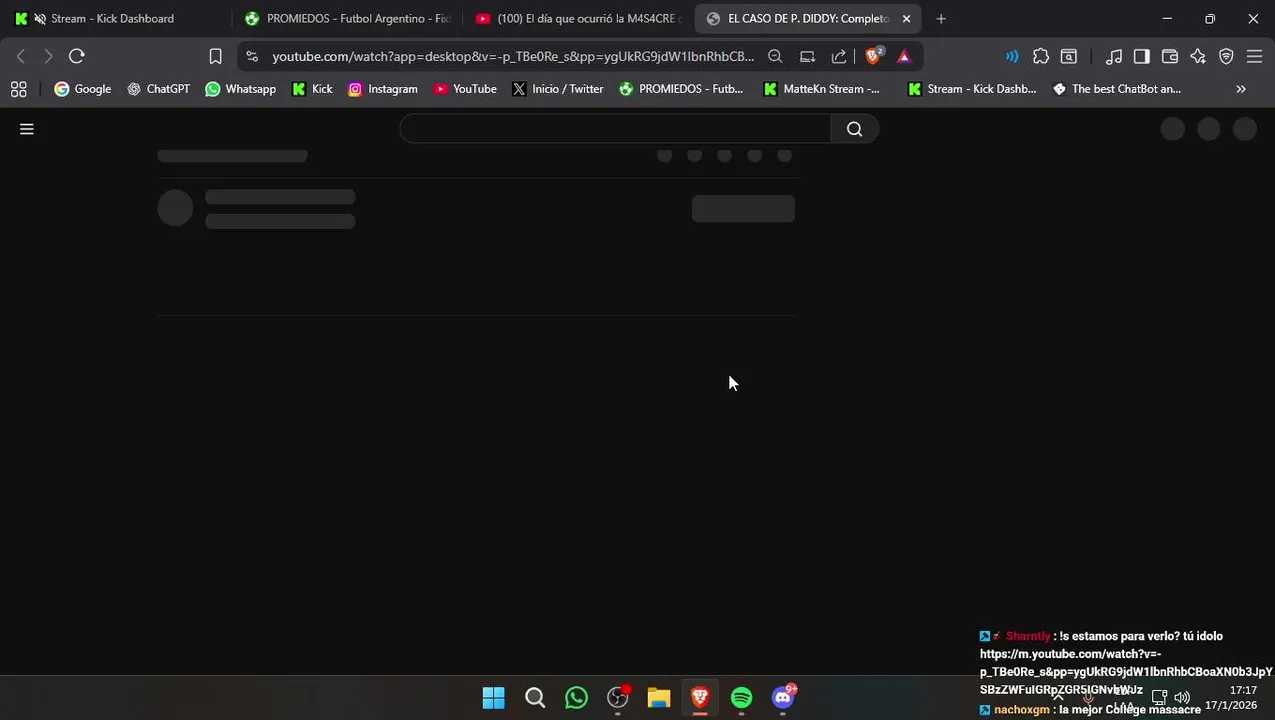Open the MatteKn Stream bookmark
1275x720 pixels.
point(822,89)
